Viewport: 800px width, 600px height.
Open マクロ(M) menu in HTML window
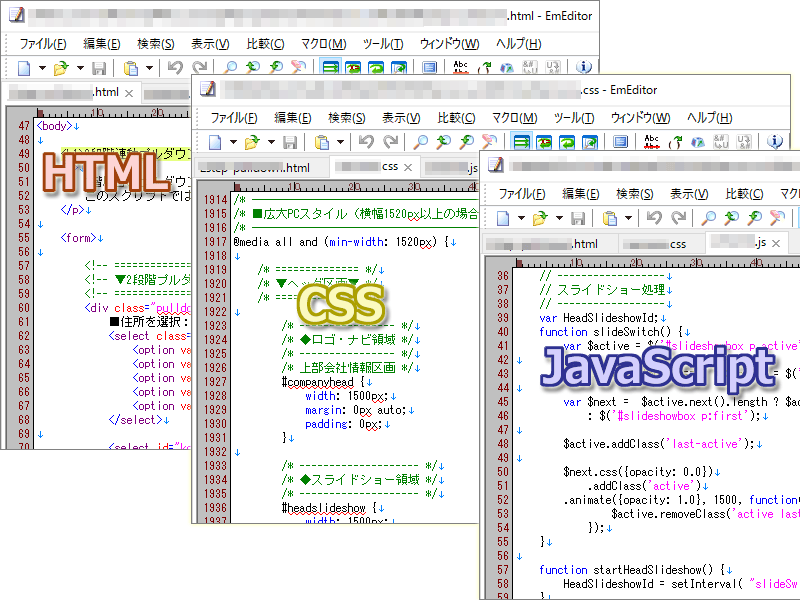[323, 44]
